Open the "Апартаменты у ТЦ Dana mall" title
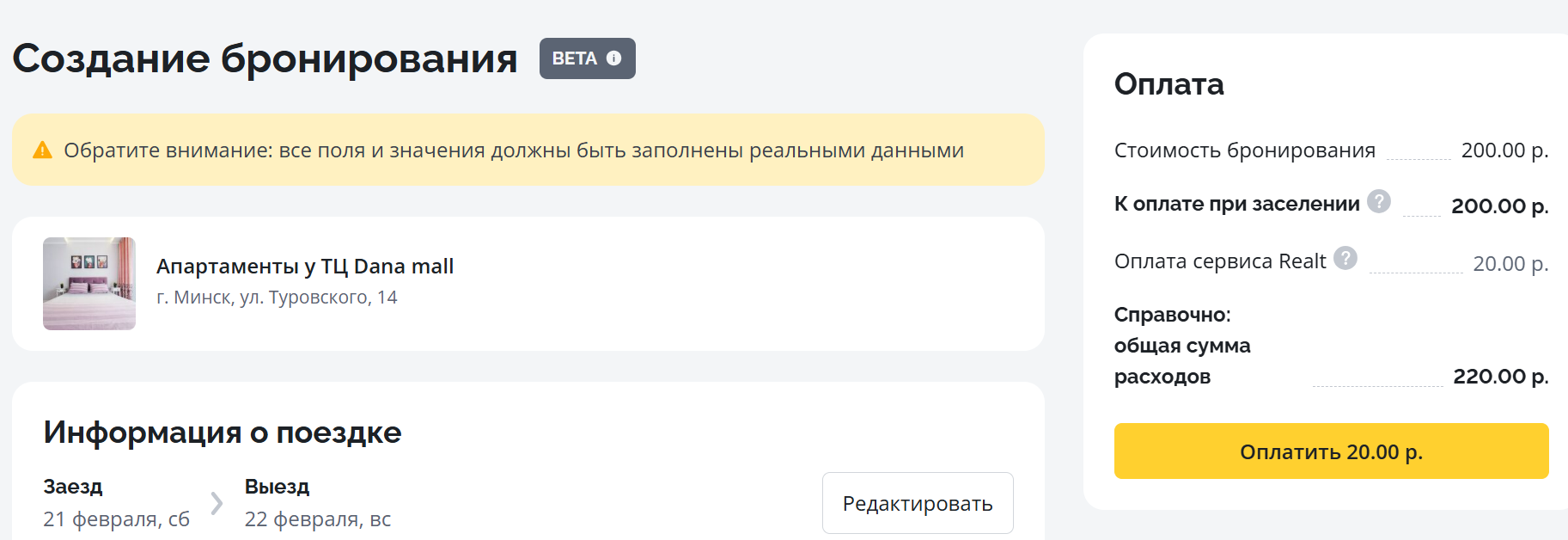The height and width of the screenshot is (540, 1568). tap(305, 267)
